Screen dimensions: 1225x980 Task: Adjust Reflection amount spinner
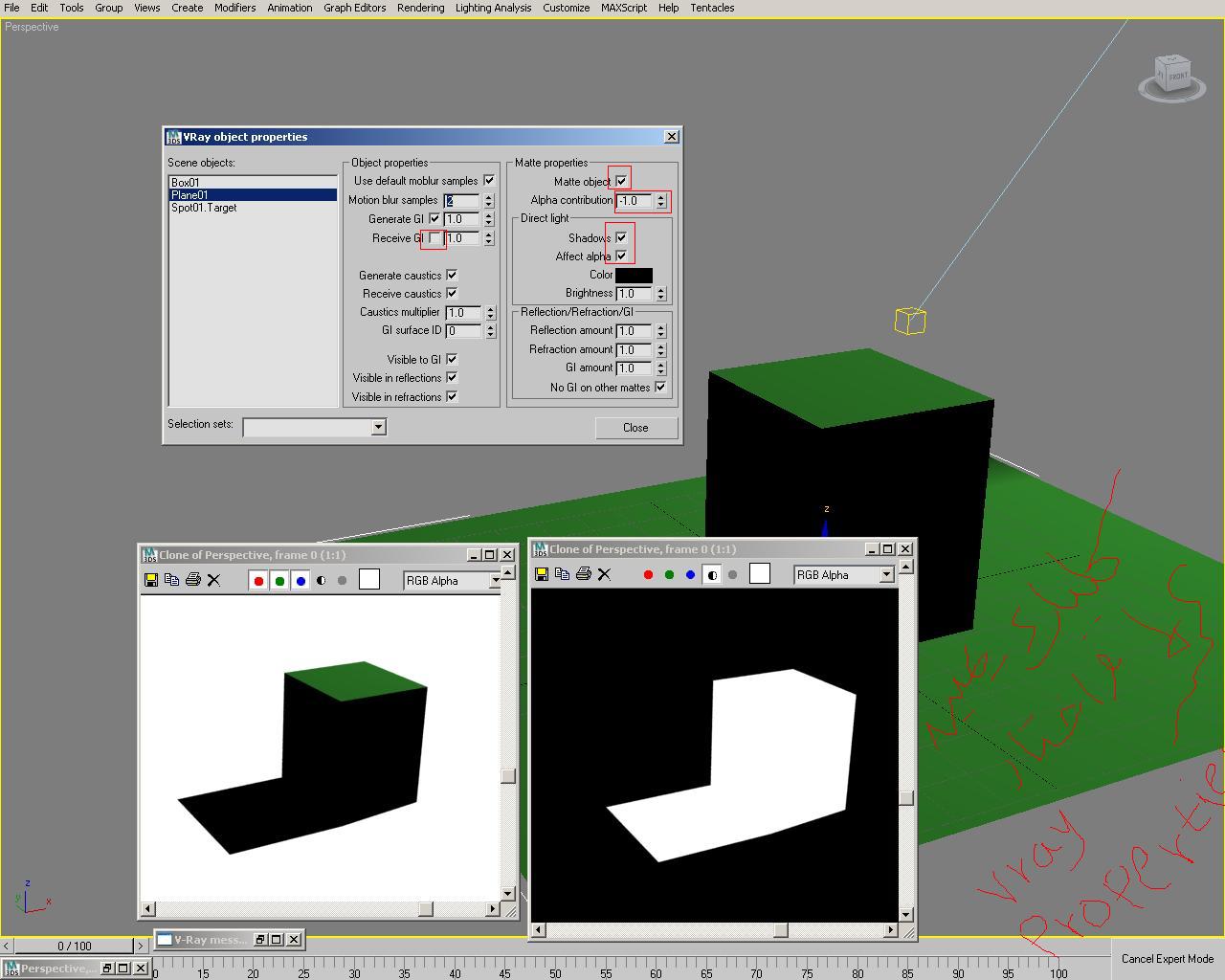pos(660,331)
